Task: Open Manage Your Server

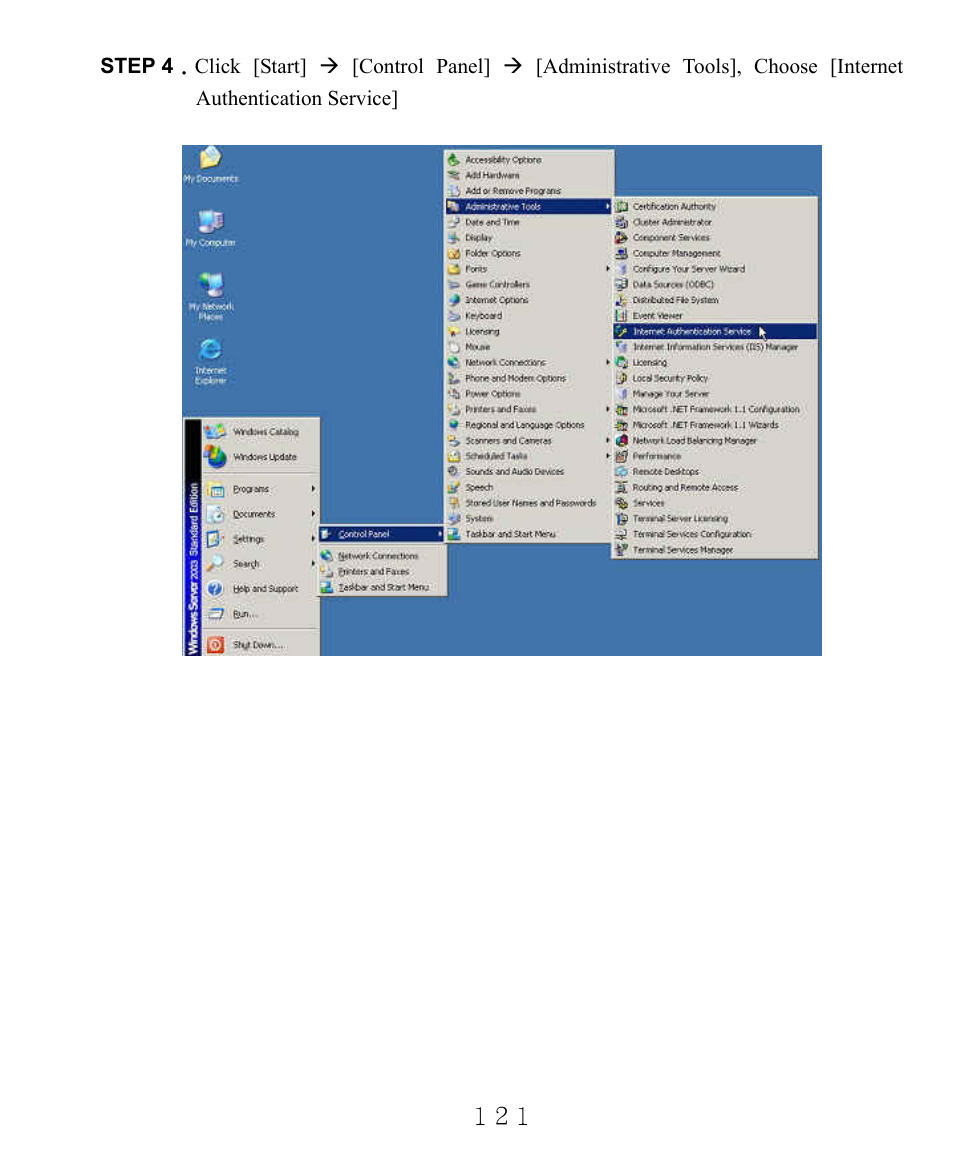Action: (x=715, y=393)
